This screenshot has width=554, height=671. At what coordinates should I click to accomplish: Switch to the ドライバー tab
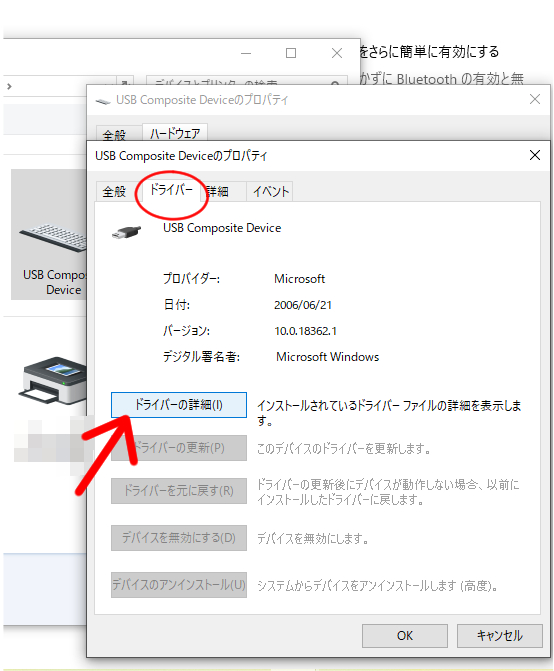(171, 190)
